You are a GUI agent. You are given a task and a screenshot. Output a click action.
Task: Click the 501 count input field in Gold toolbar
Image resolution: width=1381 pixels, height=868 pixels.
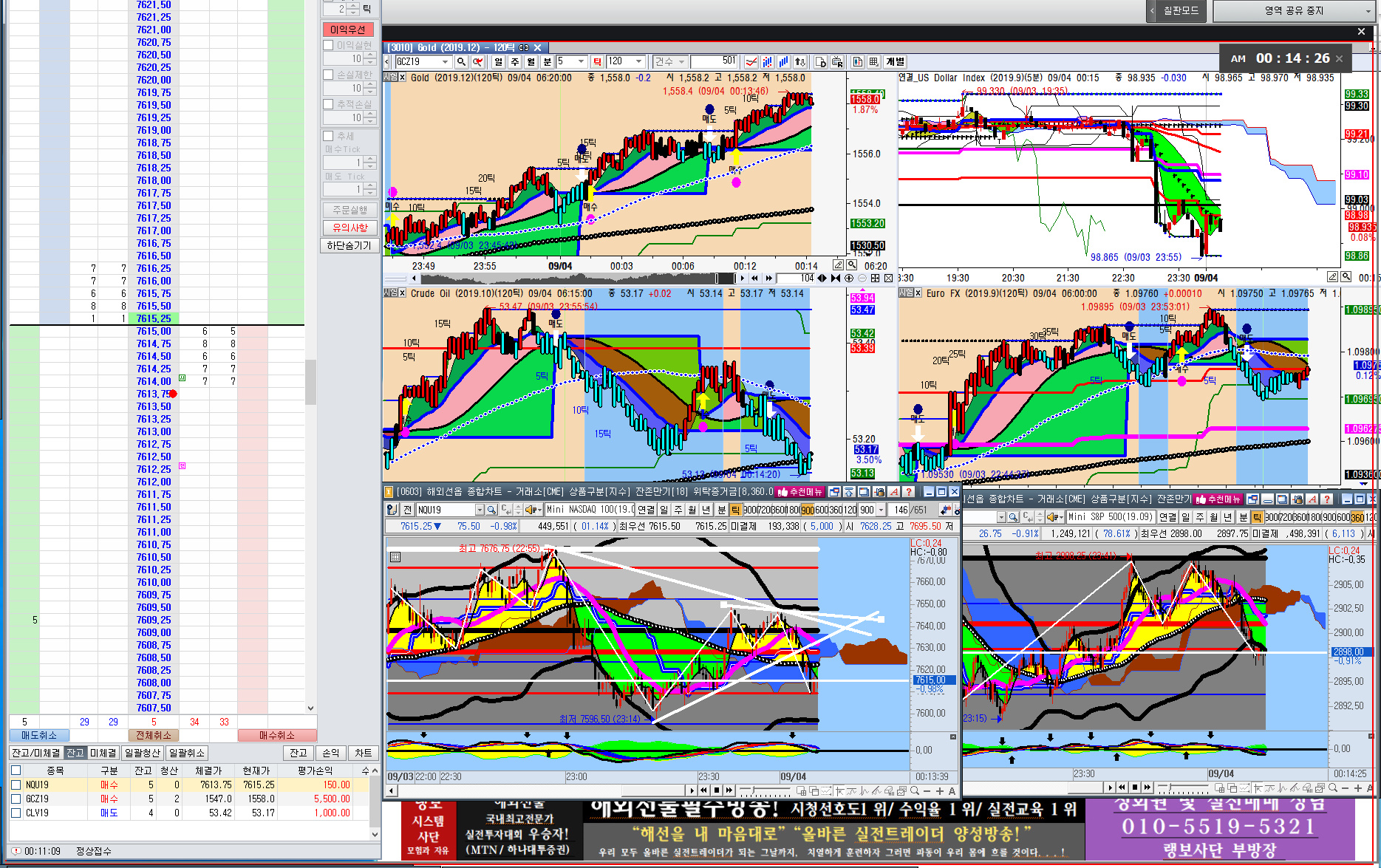[x=715, y=61]
